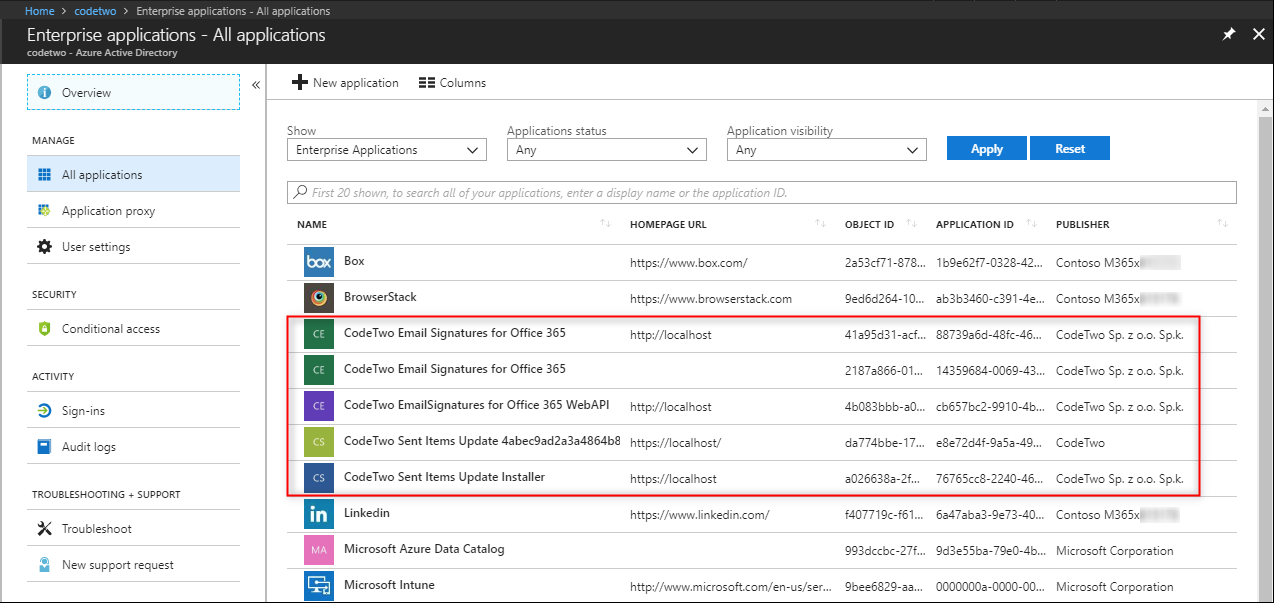Open Application proxy in the sidebar
The height and width of the screenshot is (603, 1274).
coord(133,211)
